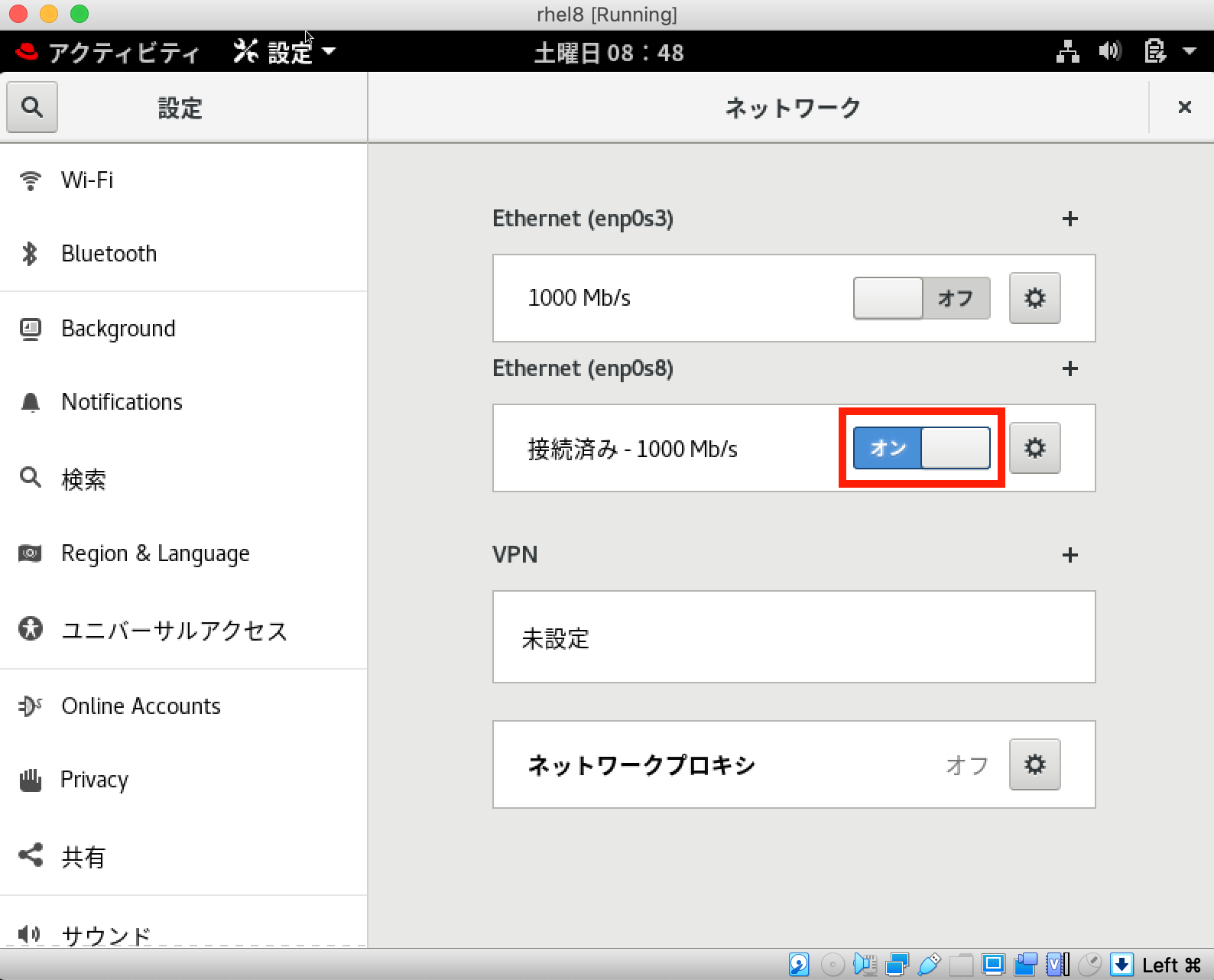This screenshot has width=1214, height=980.
Task: Click the Ethernet (enp0s8) heading
Action: 583,368
